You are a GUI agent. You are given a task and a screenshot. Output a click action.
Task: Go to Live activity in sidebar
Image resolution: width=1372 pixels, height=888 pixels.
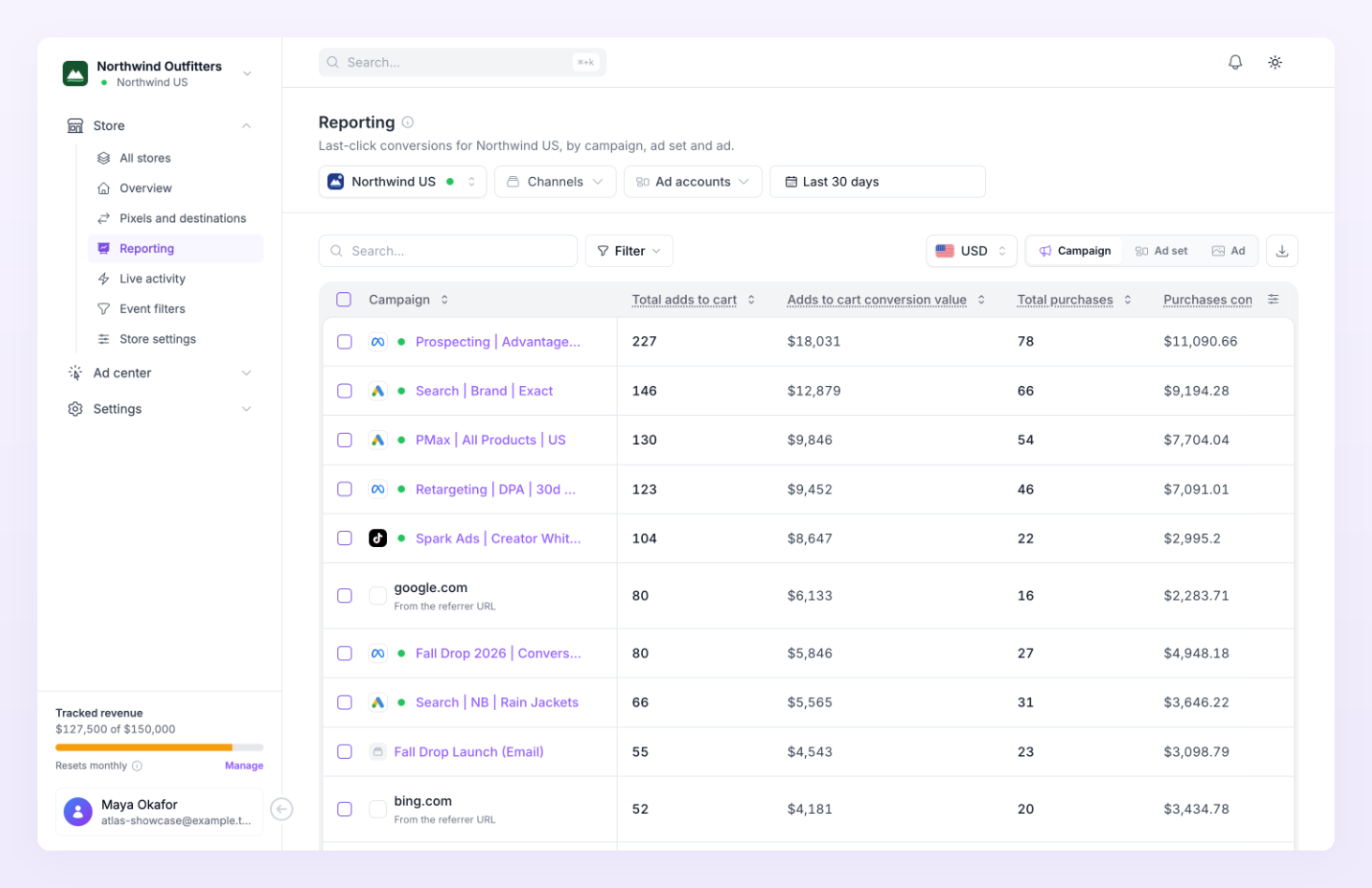(175, 279)
